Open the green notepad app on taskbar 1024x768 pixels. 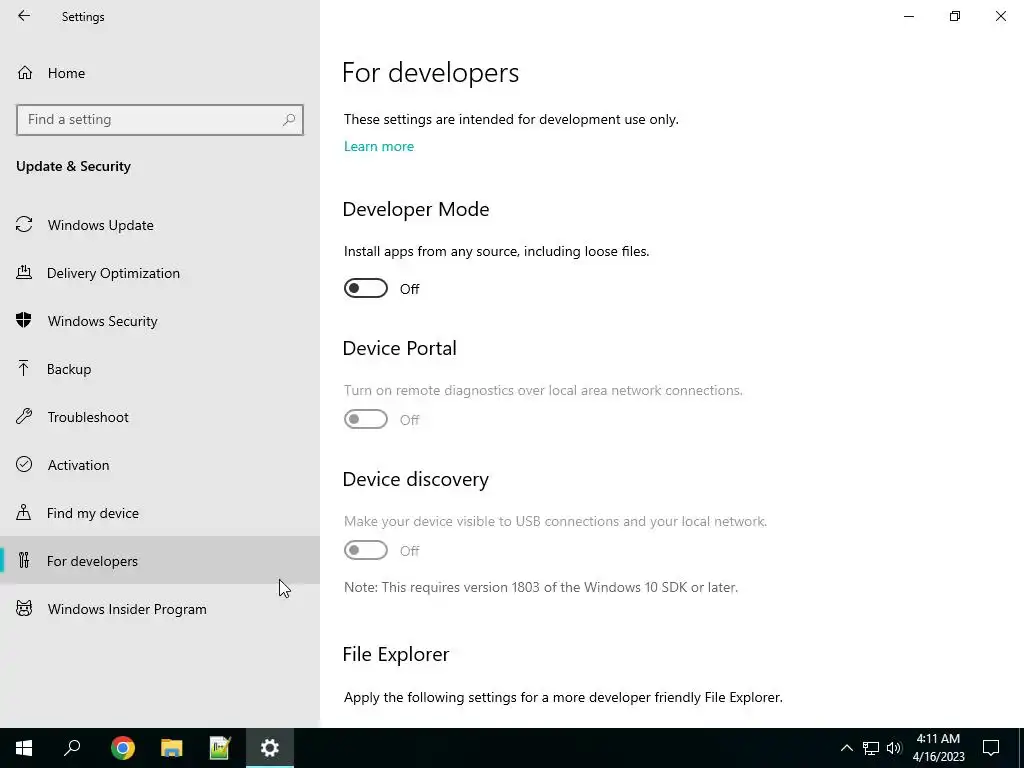(x=220, y=748)
